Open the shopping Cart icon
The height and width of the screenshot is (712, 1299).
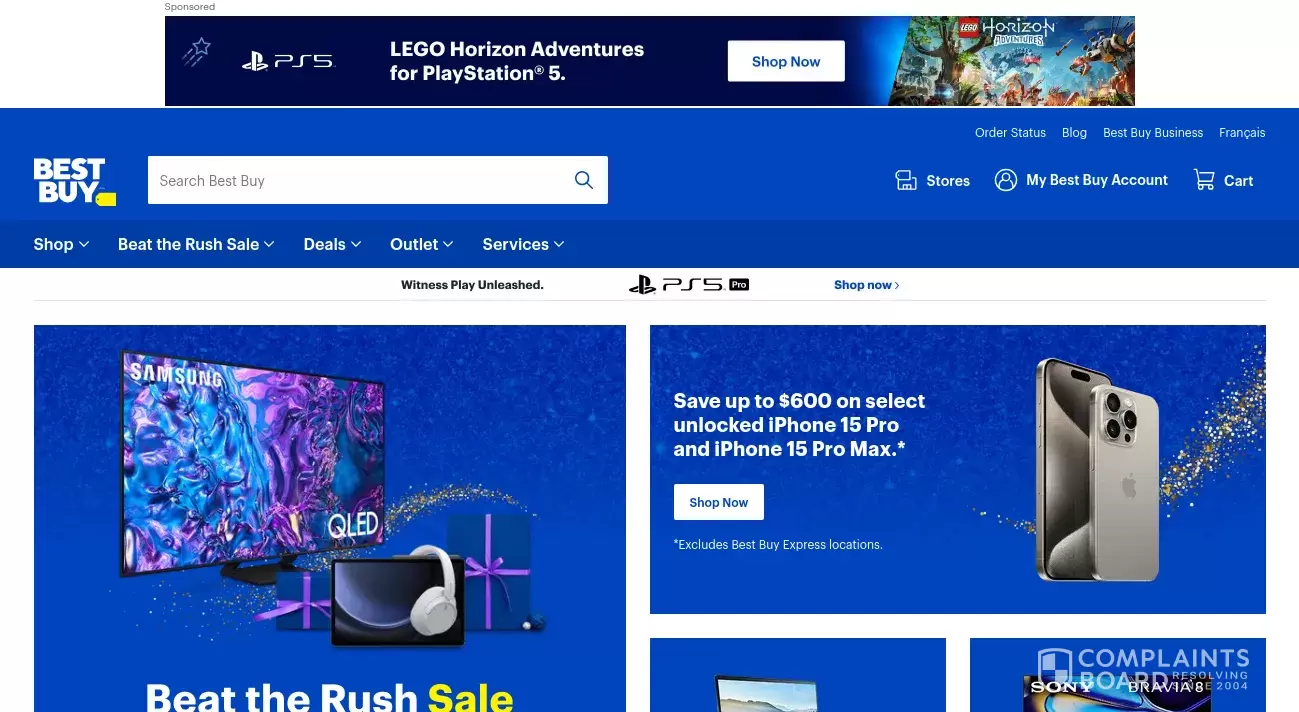(x=1204, y=180)
